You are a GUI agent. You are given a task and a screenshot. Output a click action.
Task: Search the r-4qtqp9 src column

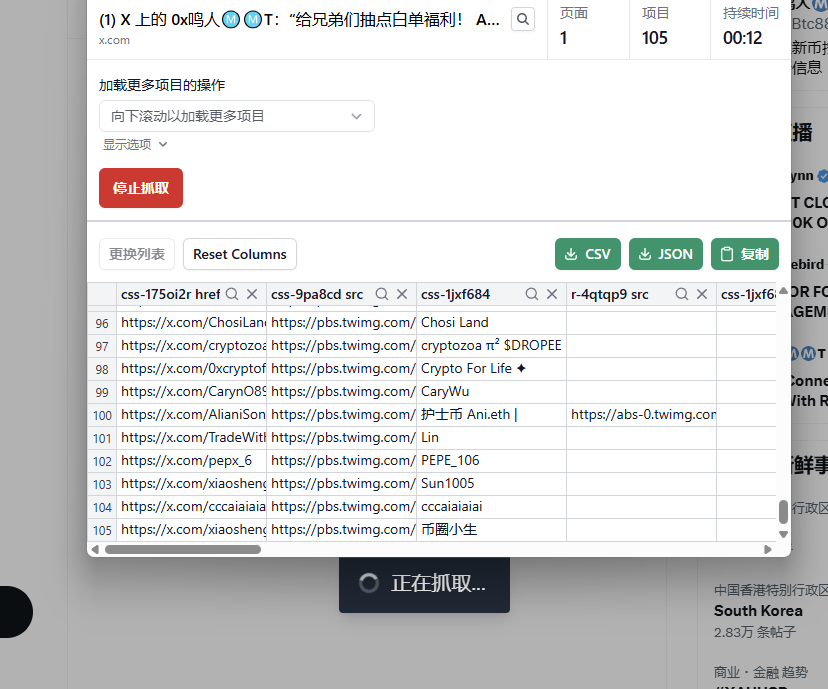(x=682, y=294)
